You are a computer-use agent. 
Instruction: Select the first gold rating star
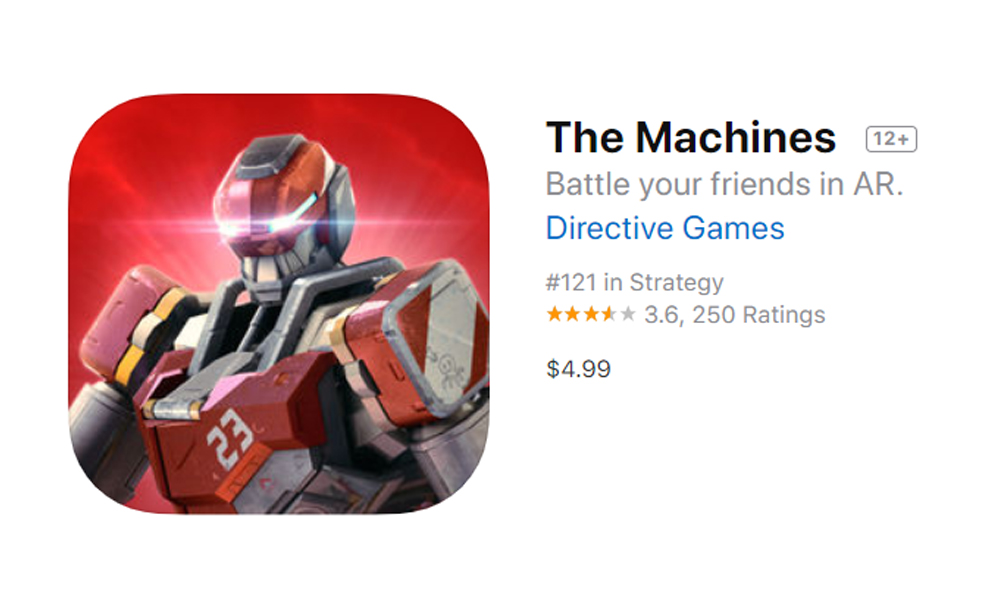pyautogui.click(x=555, y=314)
